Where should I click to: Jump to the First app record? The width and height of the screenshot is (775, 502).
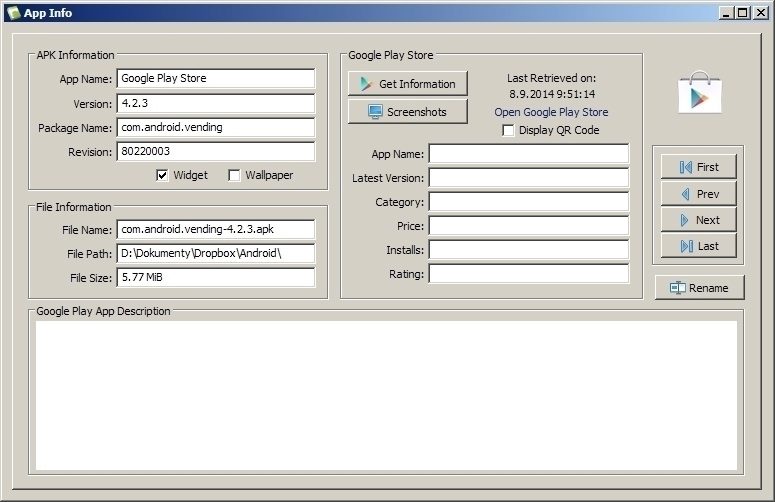(698, 167)
